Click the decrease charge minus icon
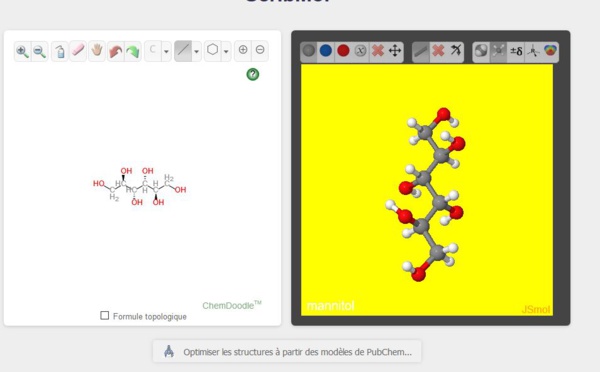 pos(260,50)
